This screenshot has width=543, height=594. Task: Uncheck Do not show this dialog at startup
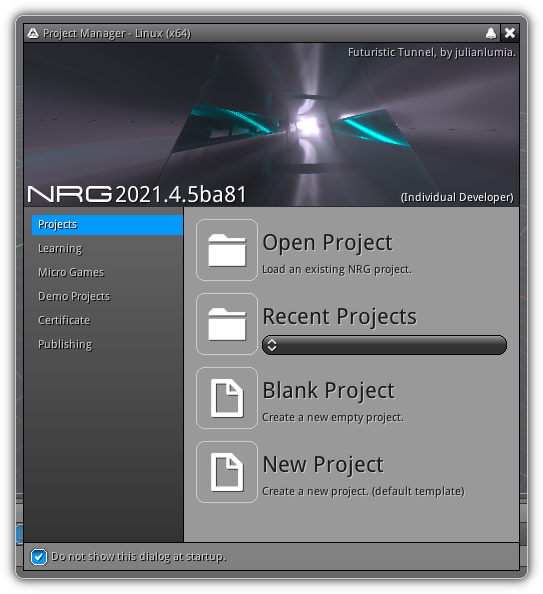(39, 557)
